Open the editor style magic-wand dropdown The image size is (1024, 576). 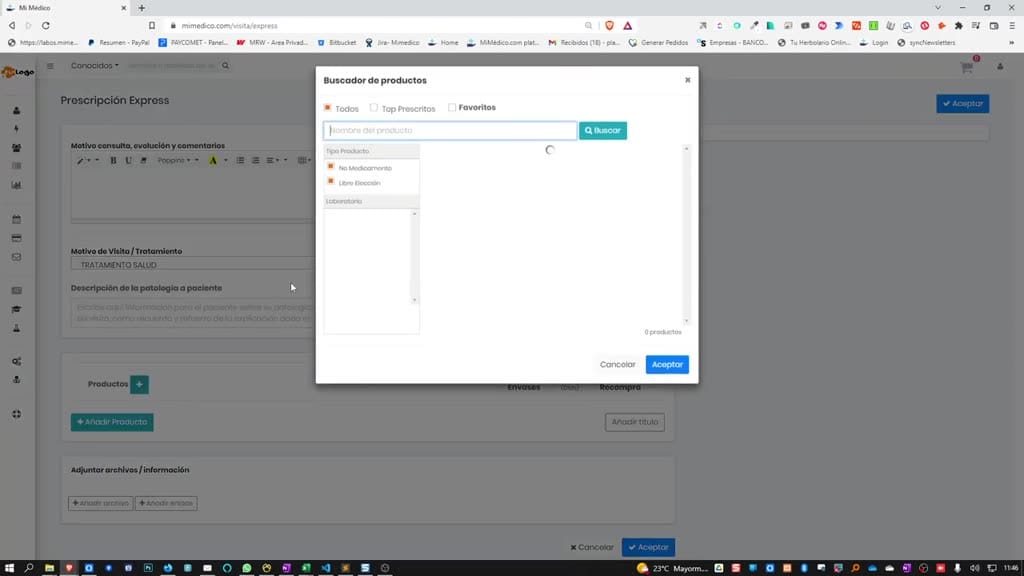(84, 160)
